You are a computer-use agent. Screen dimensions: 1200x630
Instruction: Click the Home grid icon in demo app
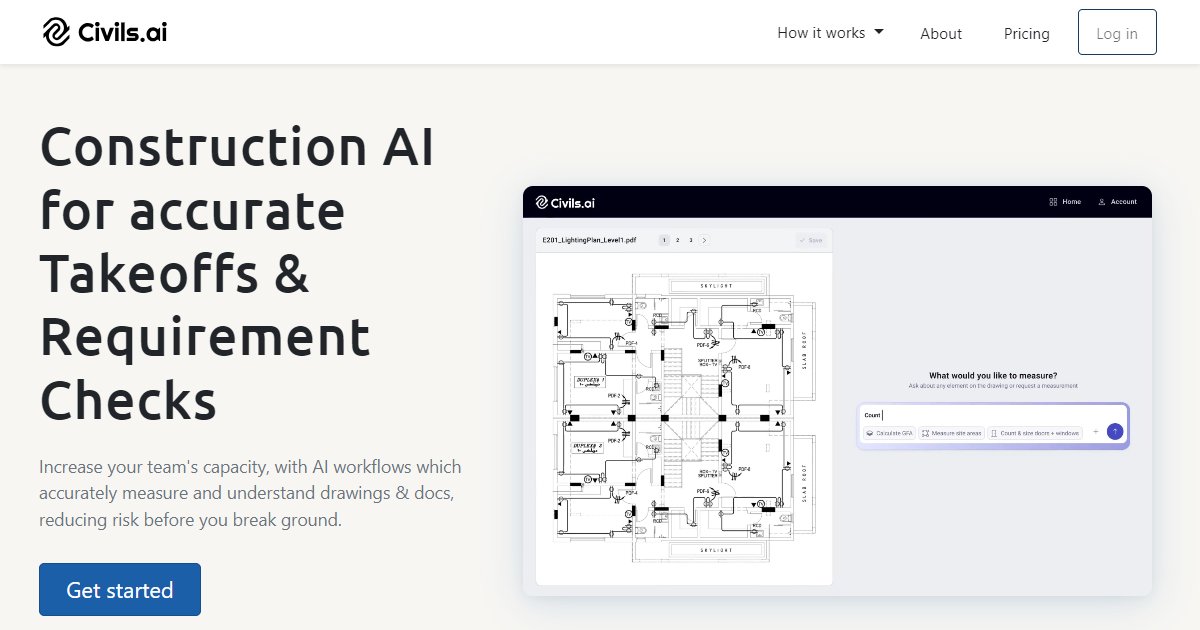pyautogui.click(x=1054, y=202)
